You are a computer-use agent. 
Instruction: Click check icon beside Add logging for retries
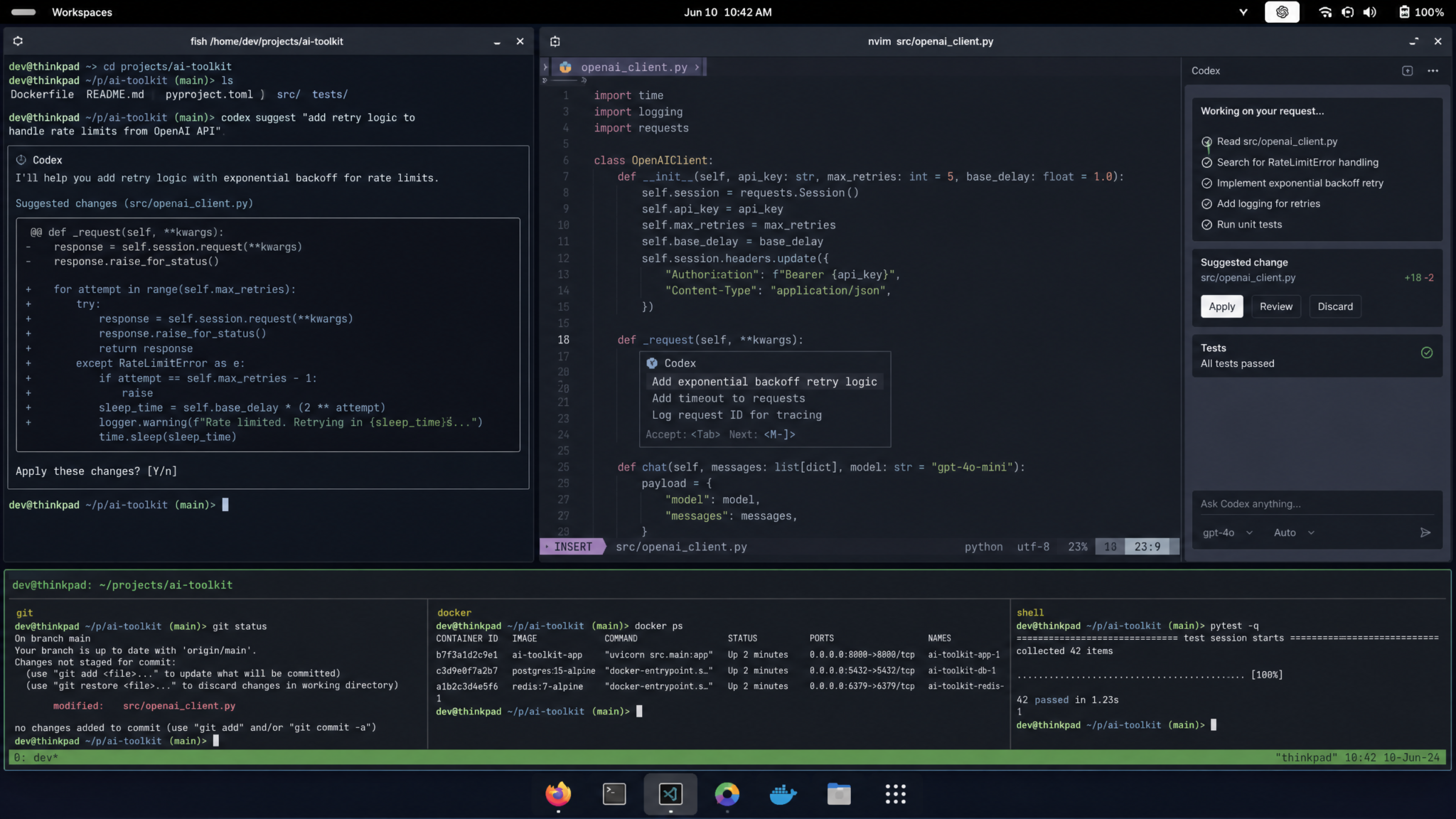1206,203
